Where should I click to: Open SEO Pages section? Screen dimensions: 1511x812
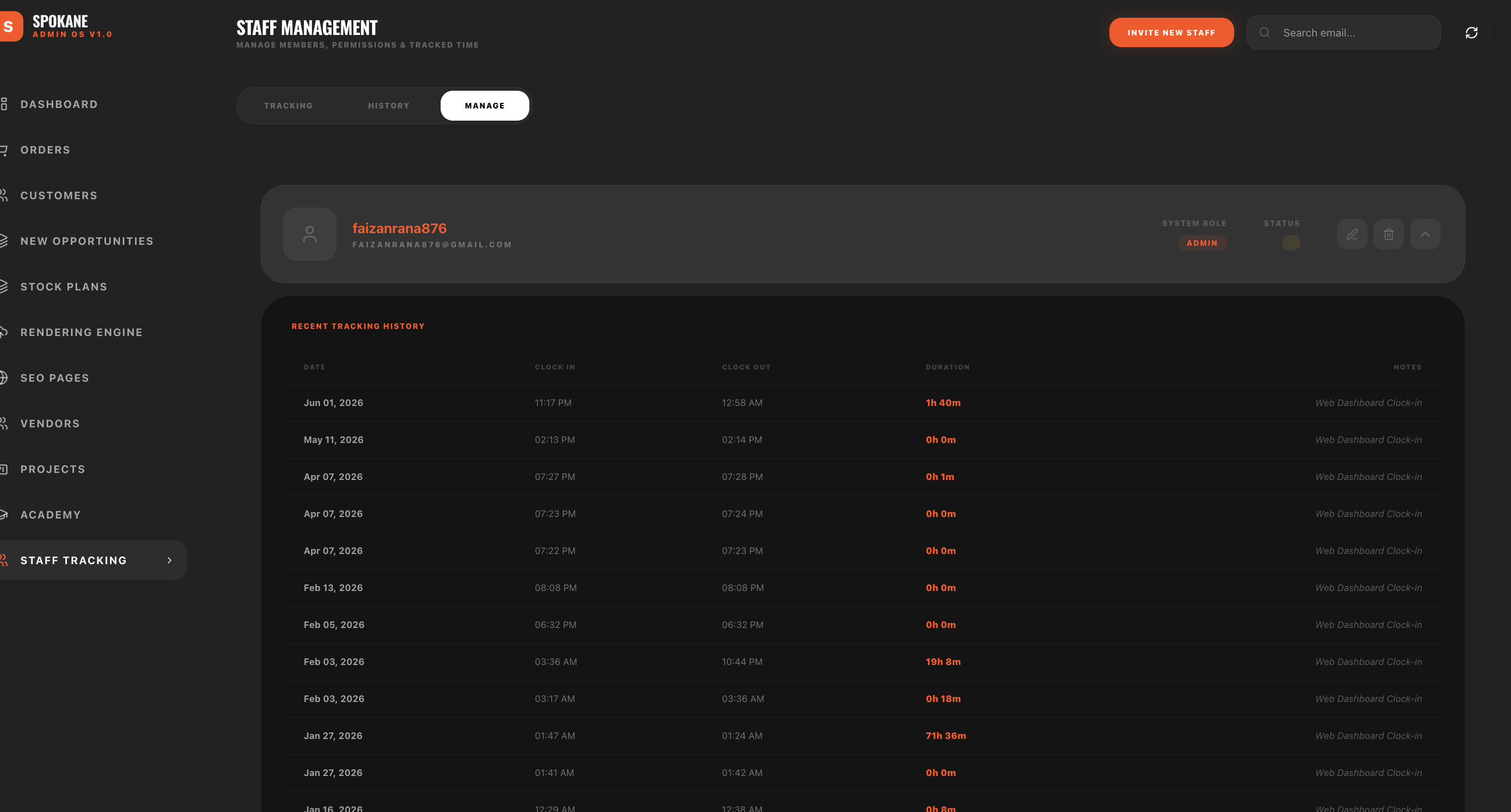(55, 378)
